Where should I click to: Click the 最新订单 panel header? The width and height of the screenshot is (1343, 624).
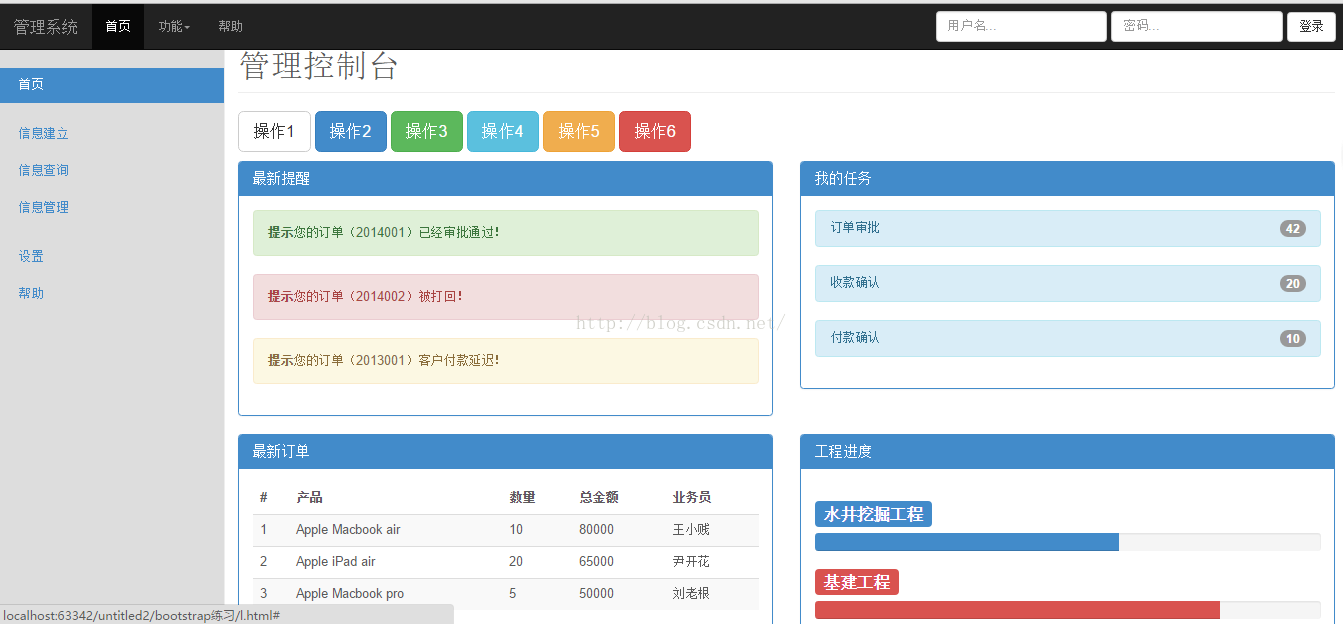pos(506,452)
